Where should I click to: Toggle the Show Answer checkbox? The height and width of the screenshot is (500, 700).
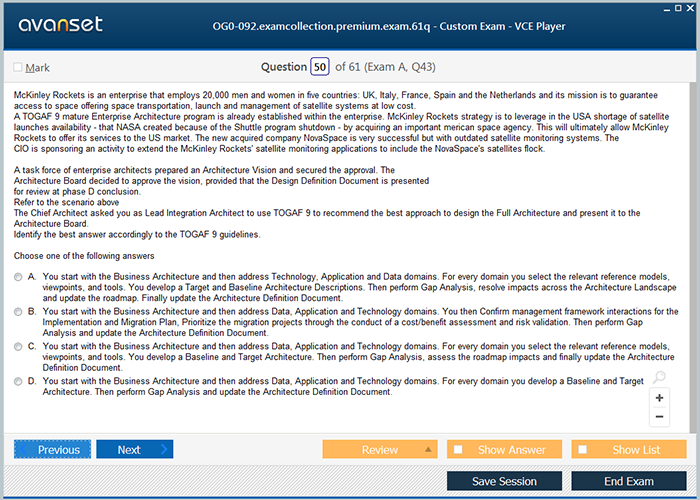coord(458,450)
